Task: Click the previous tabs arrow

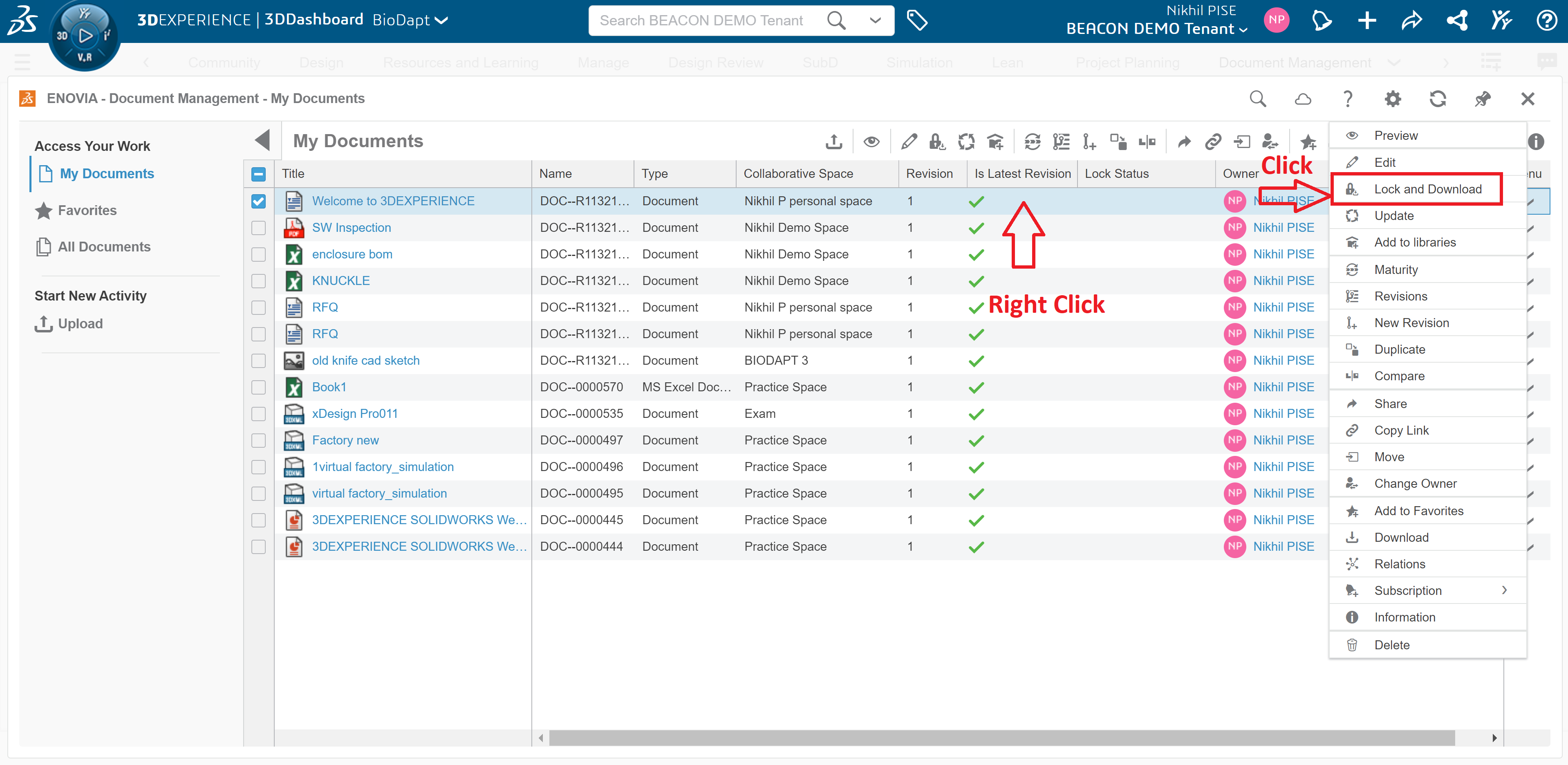Action: [x=146, y=63]
